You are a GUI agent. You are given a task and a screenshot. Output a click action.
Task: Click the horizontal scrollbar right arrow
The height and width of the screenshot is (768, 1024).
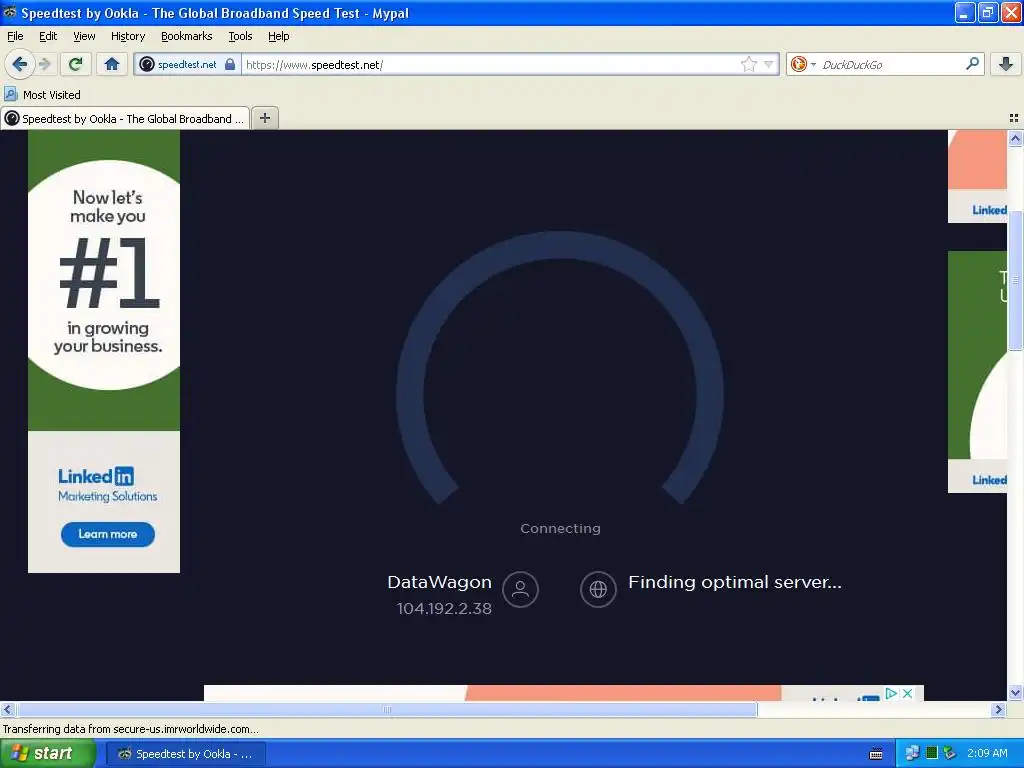pyautogui.click(x=999, y=709)
